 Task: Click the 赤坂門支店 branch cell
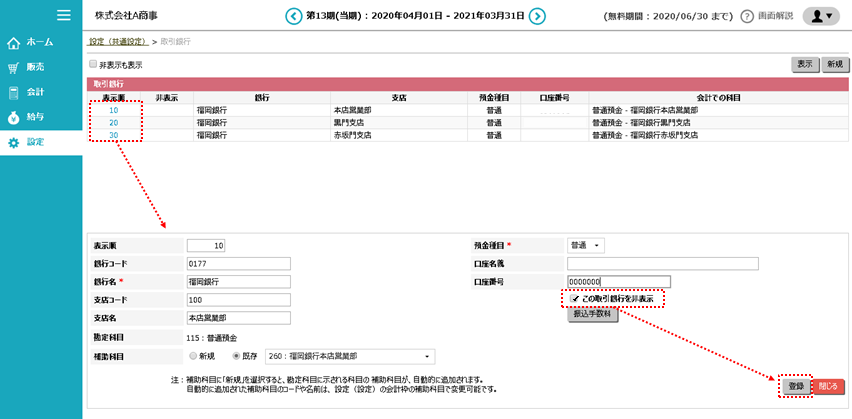399,135
